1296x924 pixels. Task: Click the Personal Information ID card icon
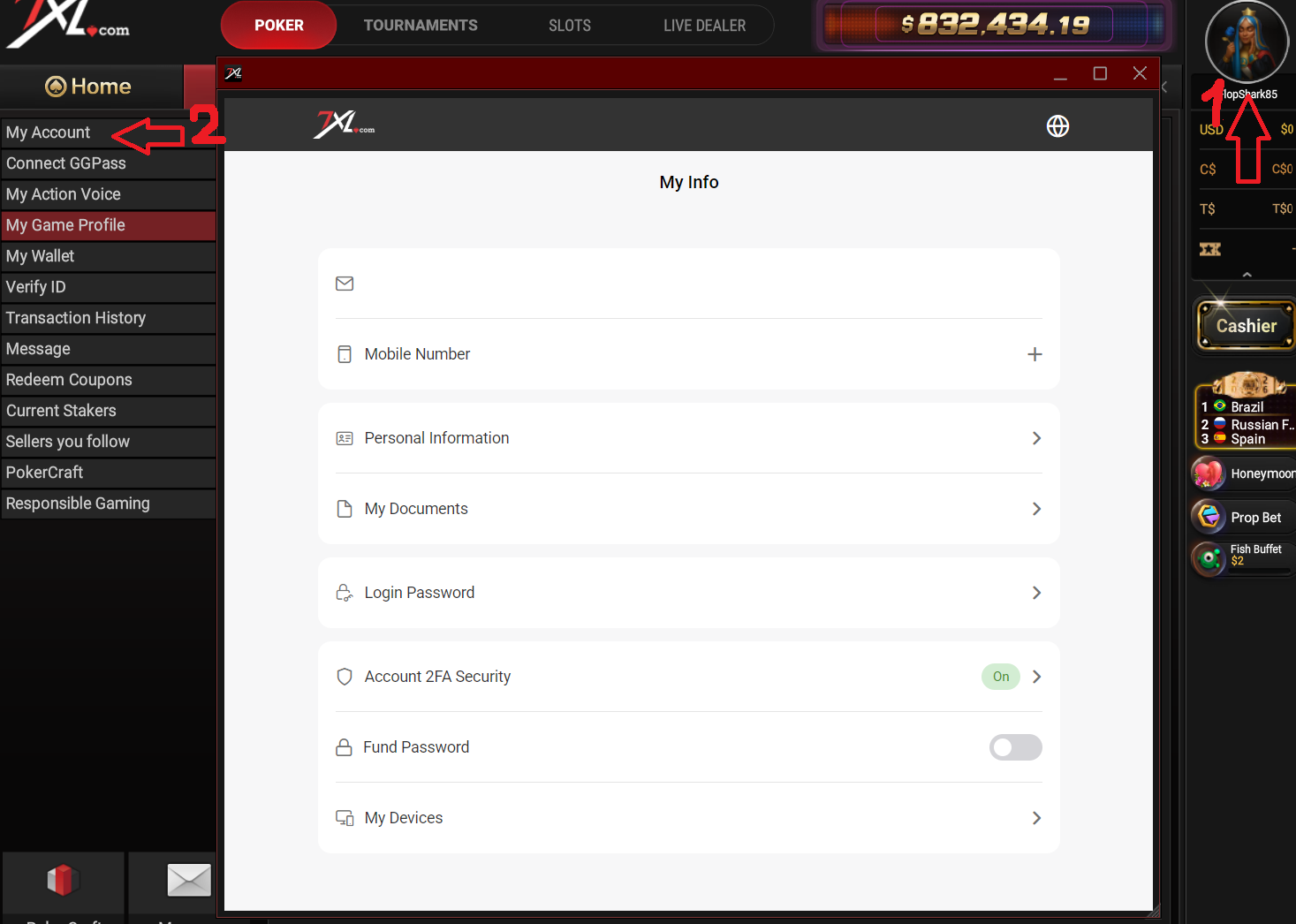[345, 438]
